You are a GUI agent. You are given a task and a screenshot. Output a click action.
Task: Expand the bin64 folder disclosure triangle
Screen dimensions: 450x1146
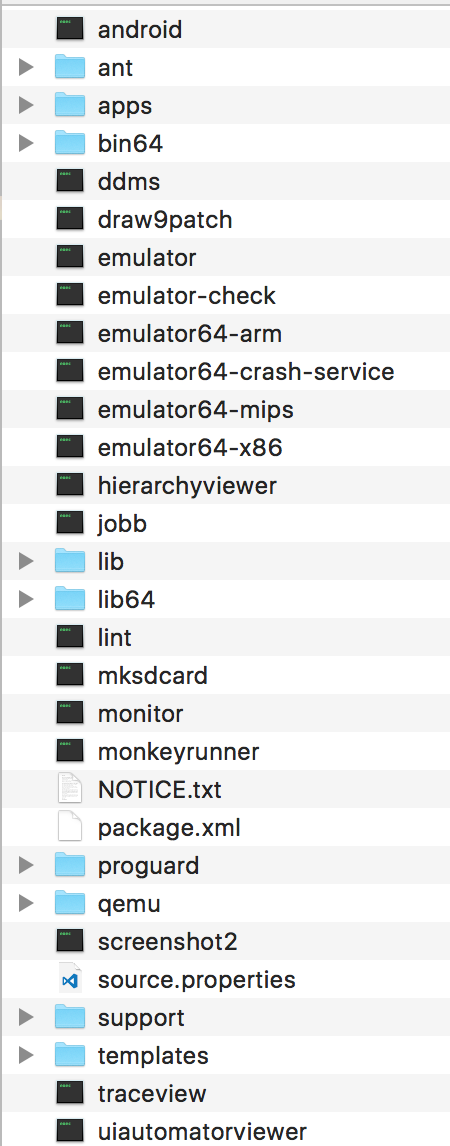26,143
